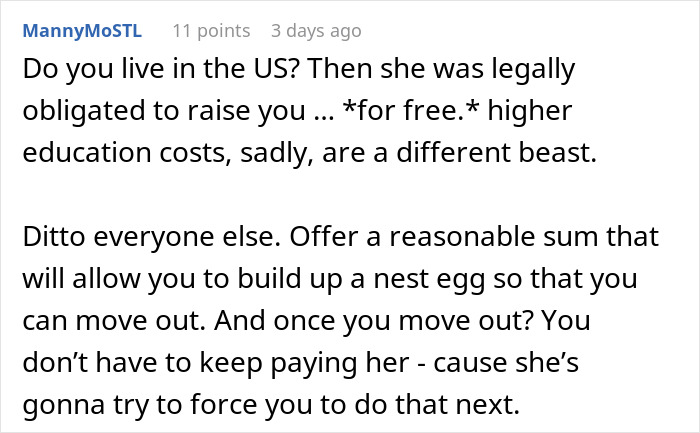Click the question "Do you live in the US?"
This screenshot has width=700, height=433.
point(151,70)
